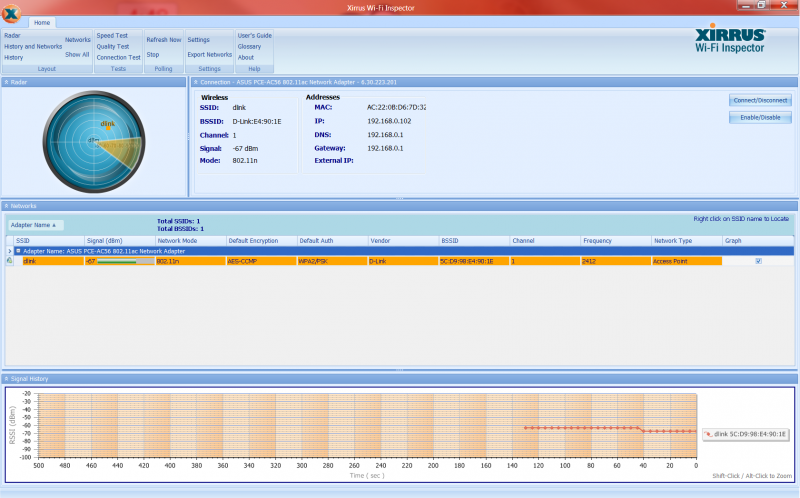Sort by Adapter Name group button

click(35, 225)
